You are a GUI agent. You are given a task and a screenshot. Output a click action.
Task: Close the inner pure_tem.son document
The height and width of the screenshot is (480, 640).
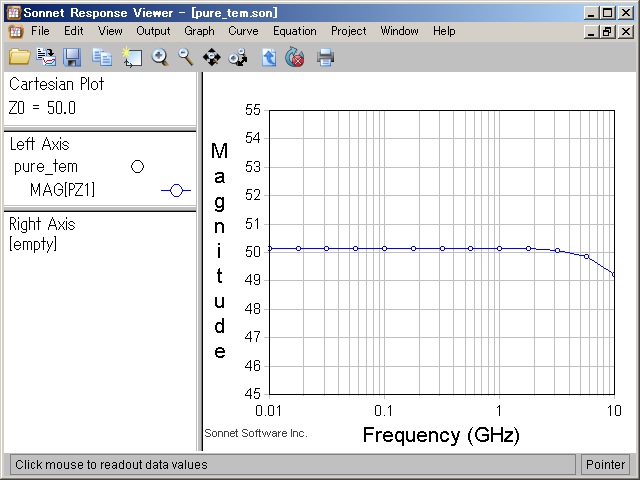[626, 31]
